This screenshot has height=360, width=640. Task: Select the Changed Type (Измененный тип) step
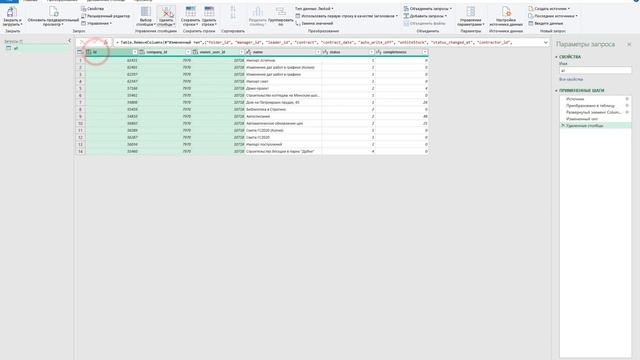point(582,119)
